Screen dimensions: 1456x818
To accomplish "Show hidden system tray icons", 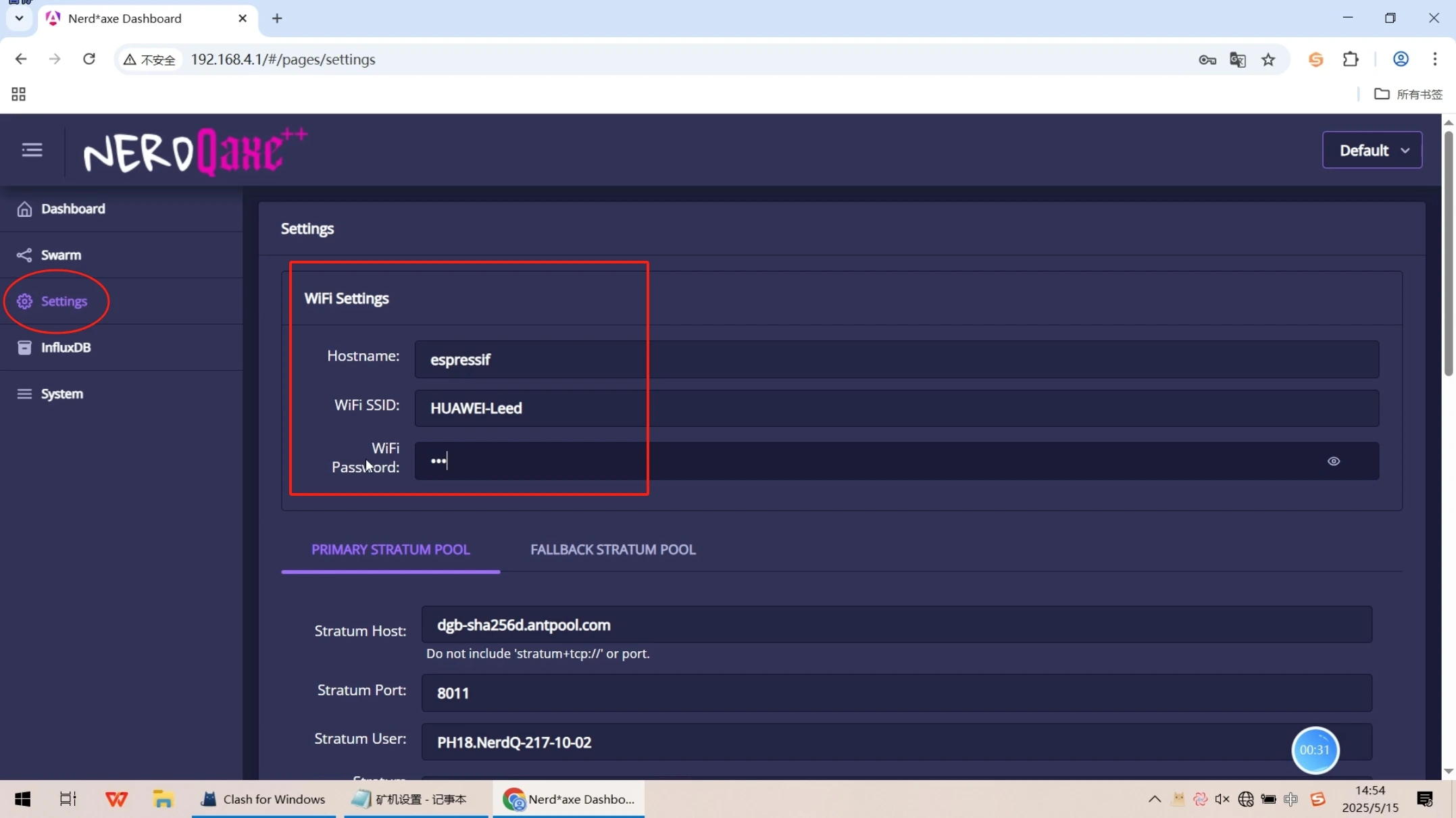I will 1154,799.
